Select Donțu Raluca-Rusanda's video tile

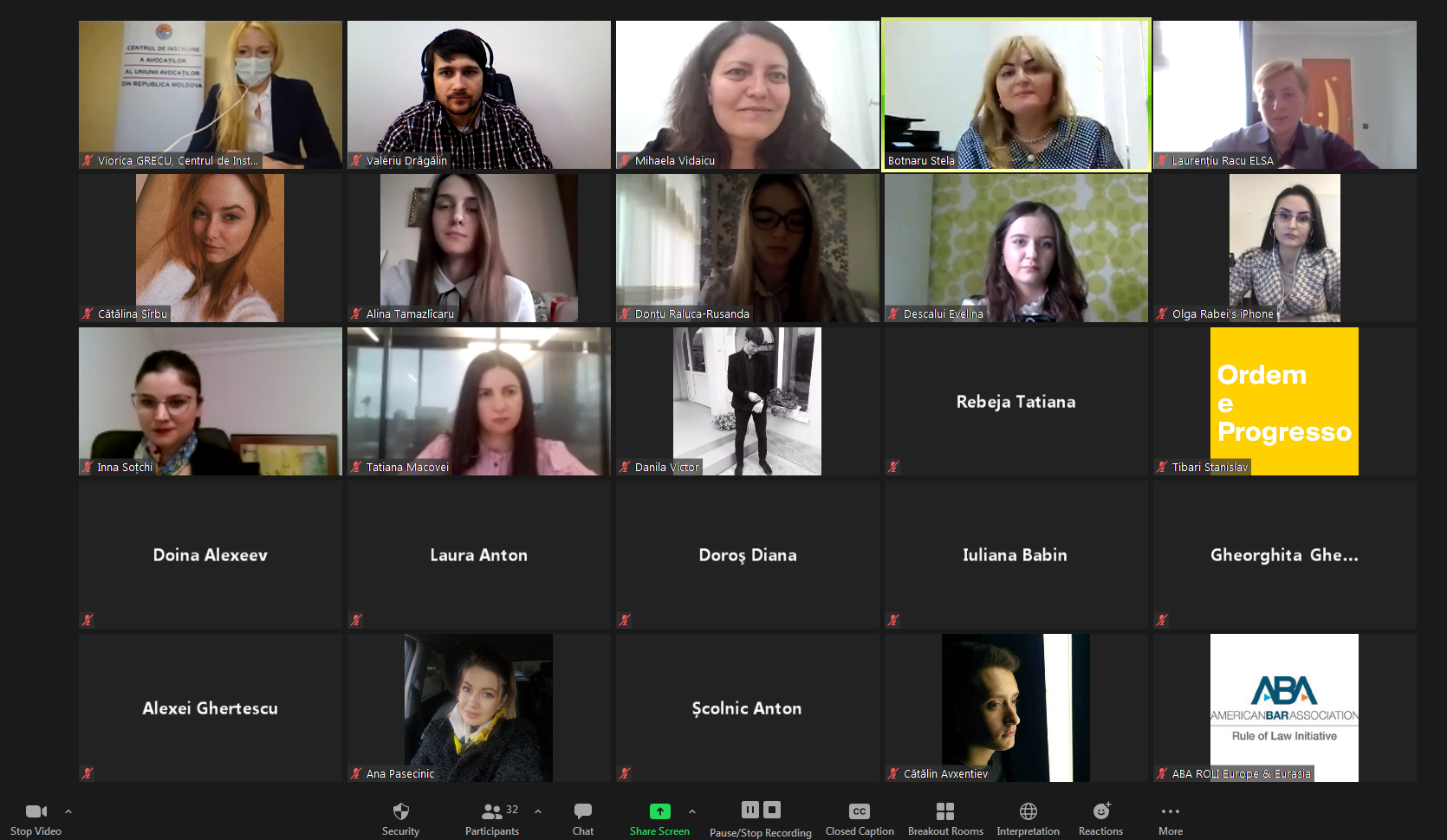pyautogui.click(x=748, y=248)
